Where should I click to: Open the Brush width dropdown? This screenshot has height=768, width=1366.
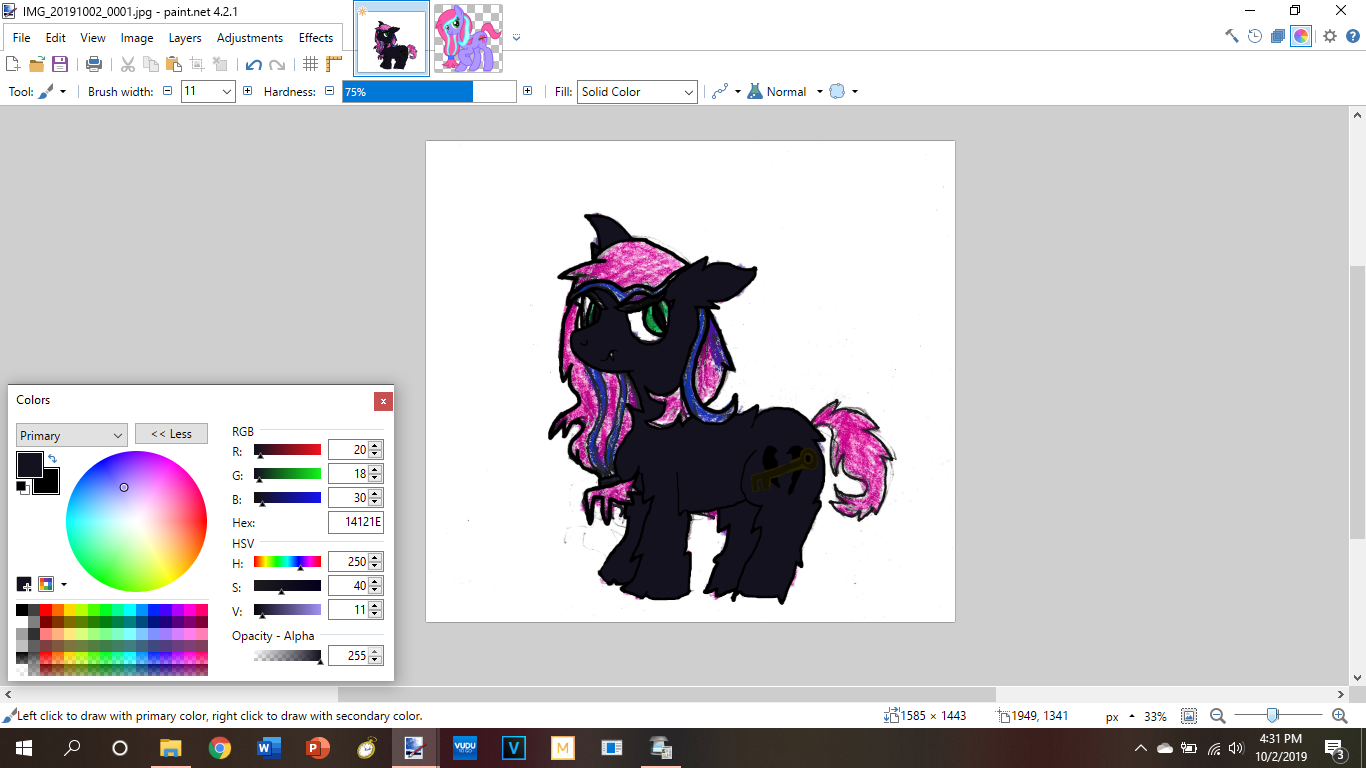click(x=226, y=91)
